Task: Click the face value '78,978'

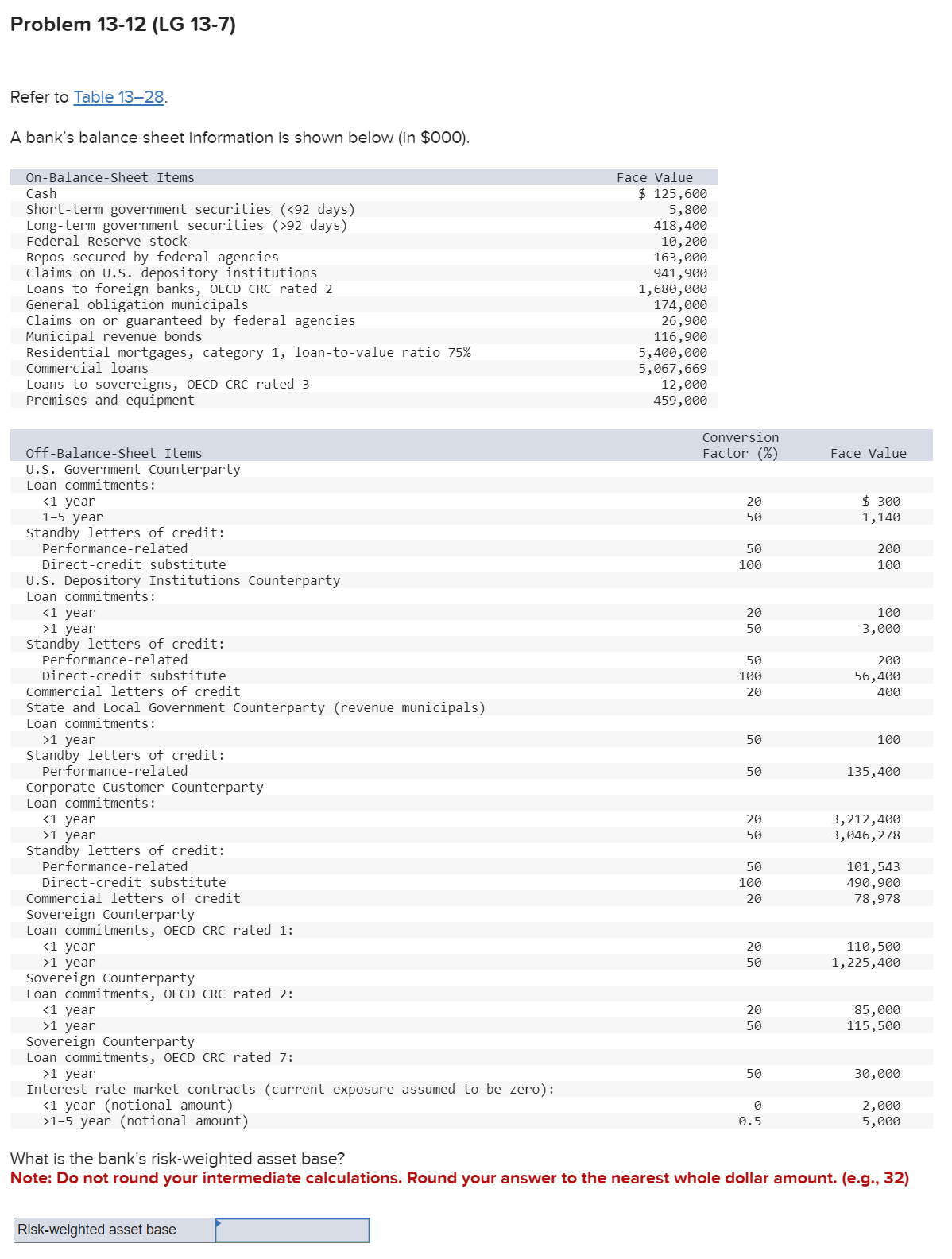Action: click(877, 899)
